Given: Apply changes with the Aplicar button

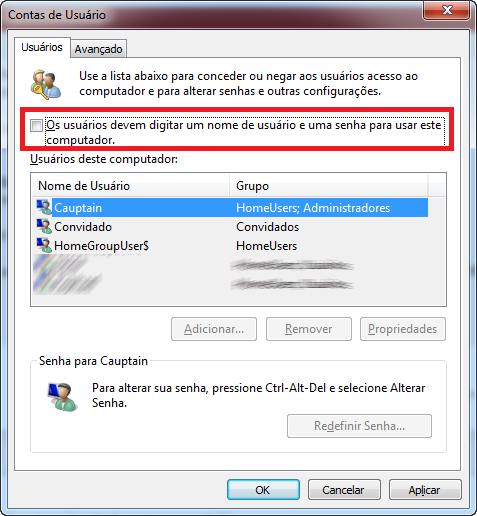Looking at the screenshot, I should tap(425, 489).
